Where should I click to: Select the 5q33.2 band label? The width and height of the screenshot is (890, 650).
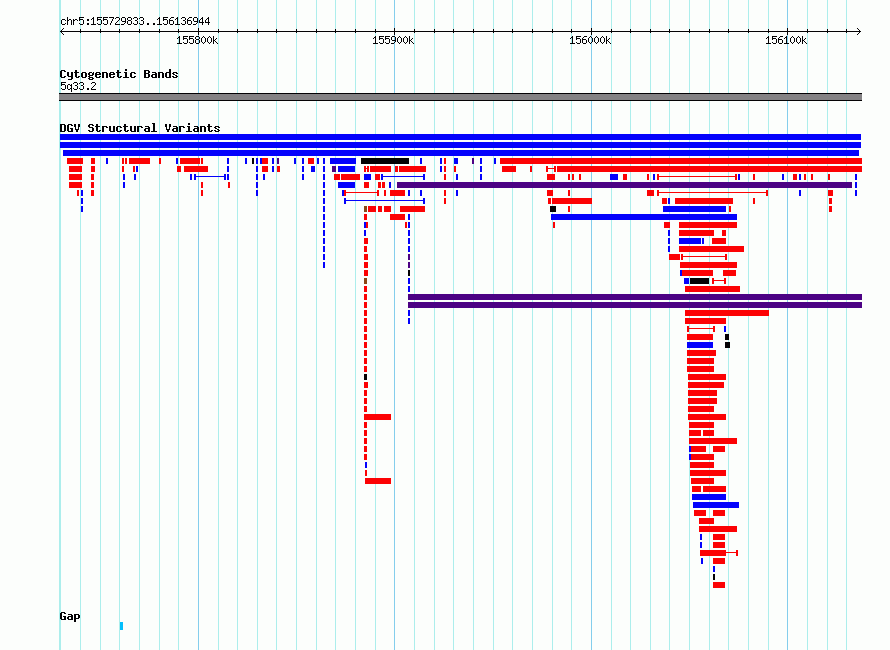click(x=78, y=86)
